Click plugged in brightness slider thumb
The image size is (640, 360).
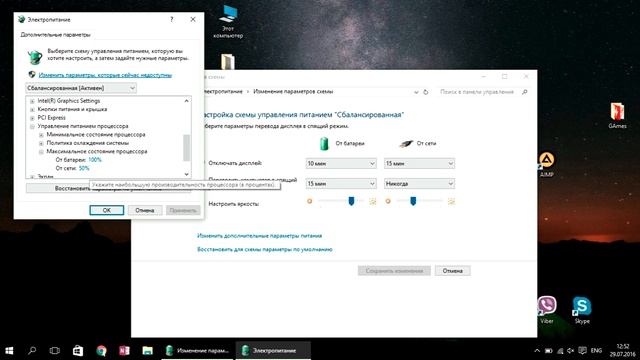(413, 200)
